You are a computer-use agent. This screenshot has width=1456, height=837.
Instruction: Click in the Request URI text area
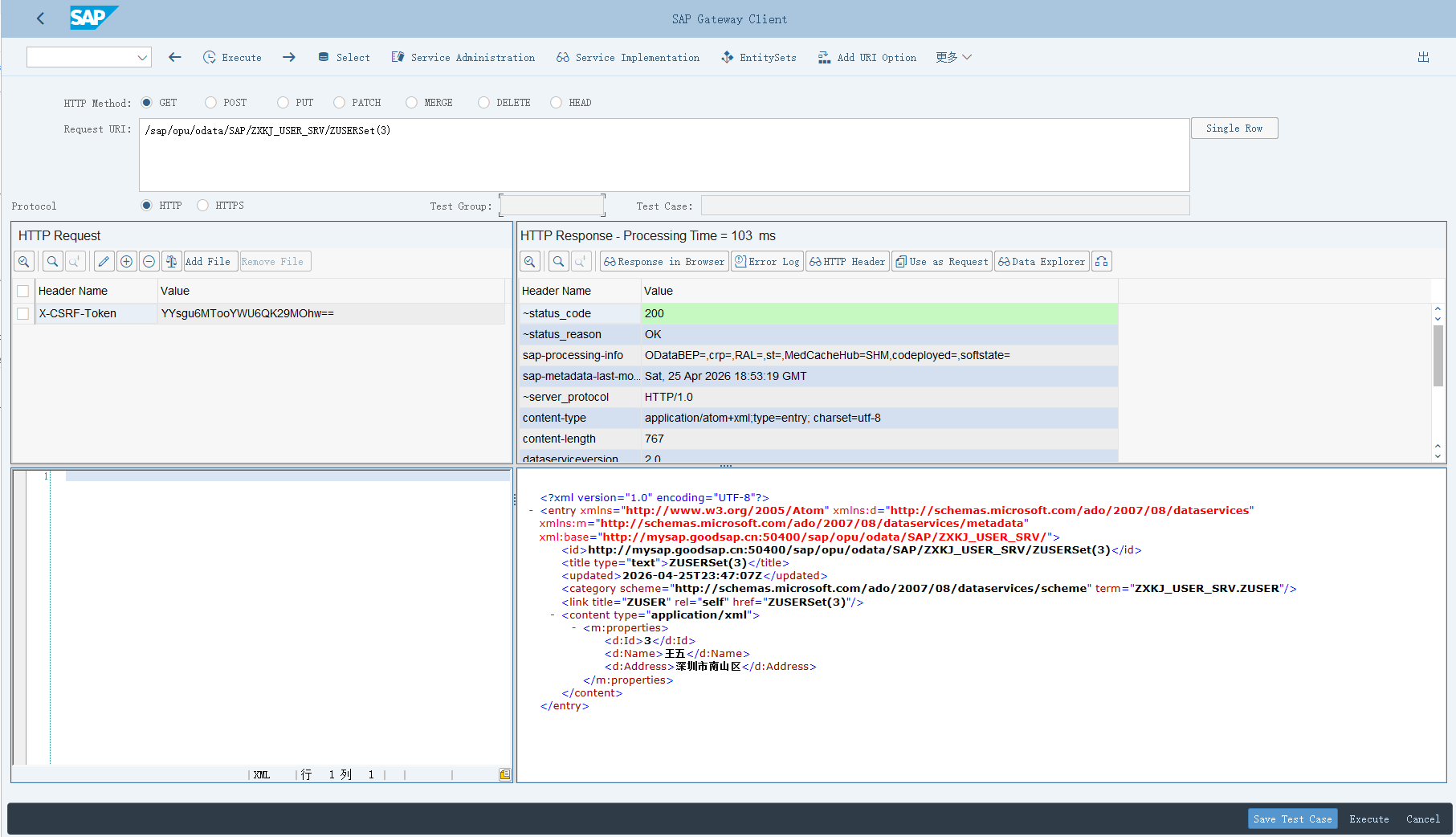(664, 155)
